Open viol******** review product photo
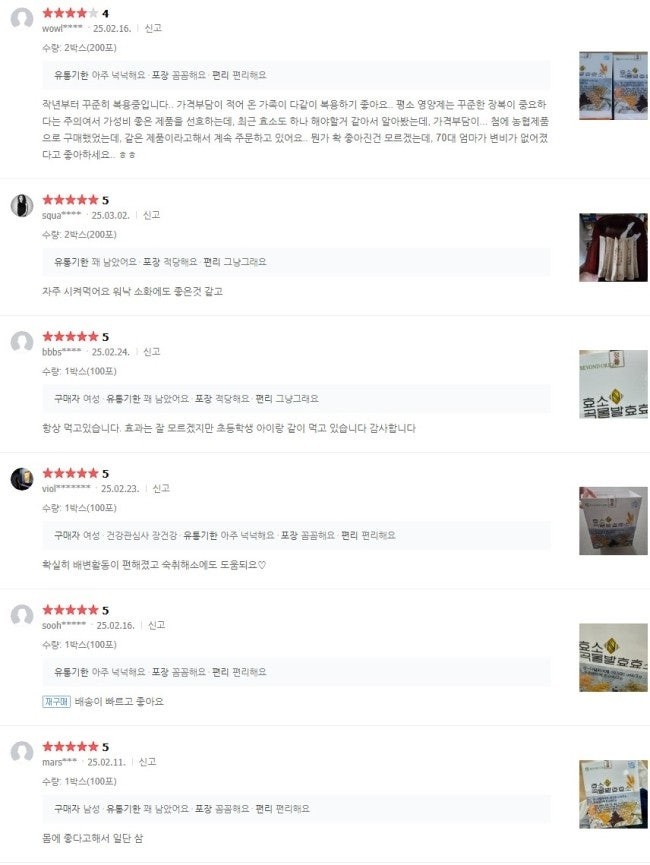 click(613, 521)
